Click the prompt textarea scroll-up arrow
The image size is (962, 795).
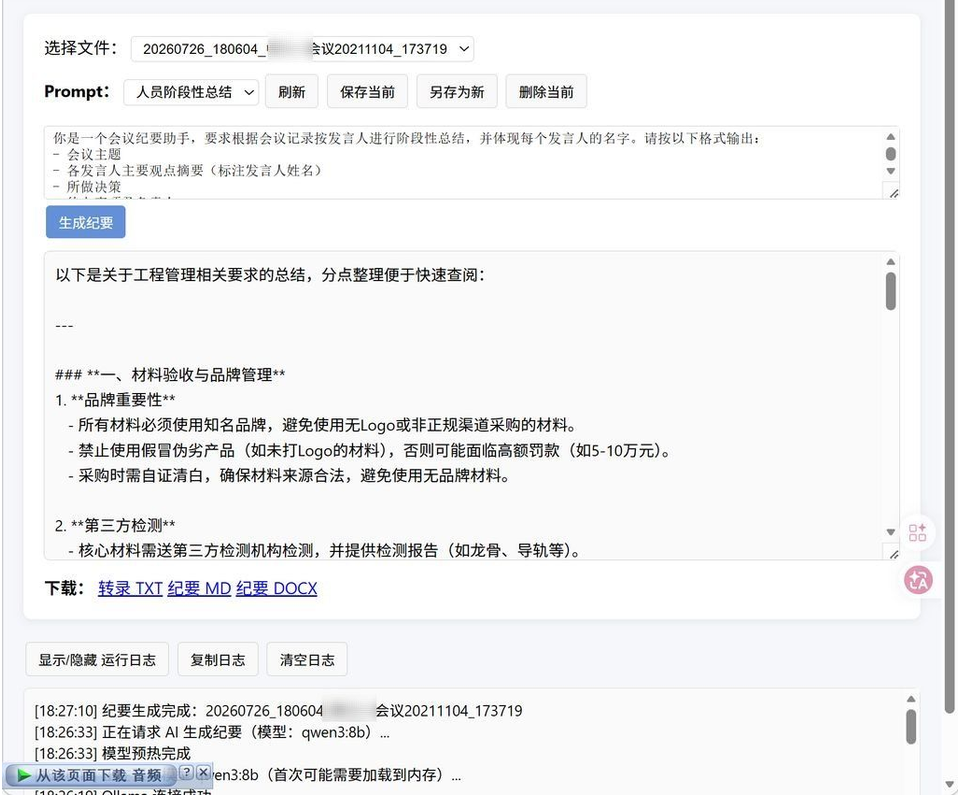click(x=891, y=137)
